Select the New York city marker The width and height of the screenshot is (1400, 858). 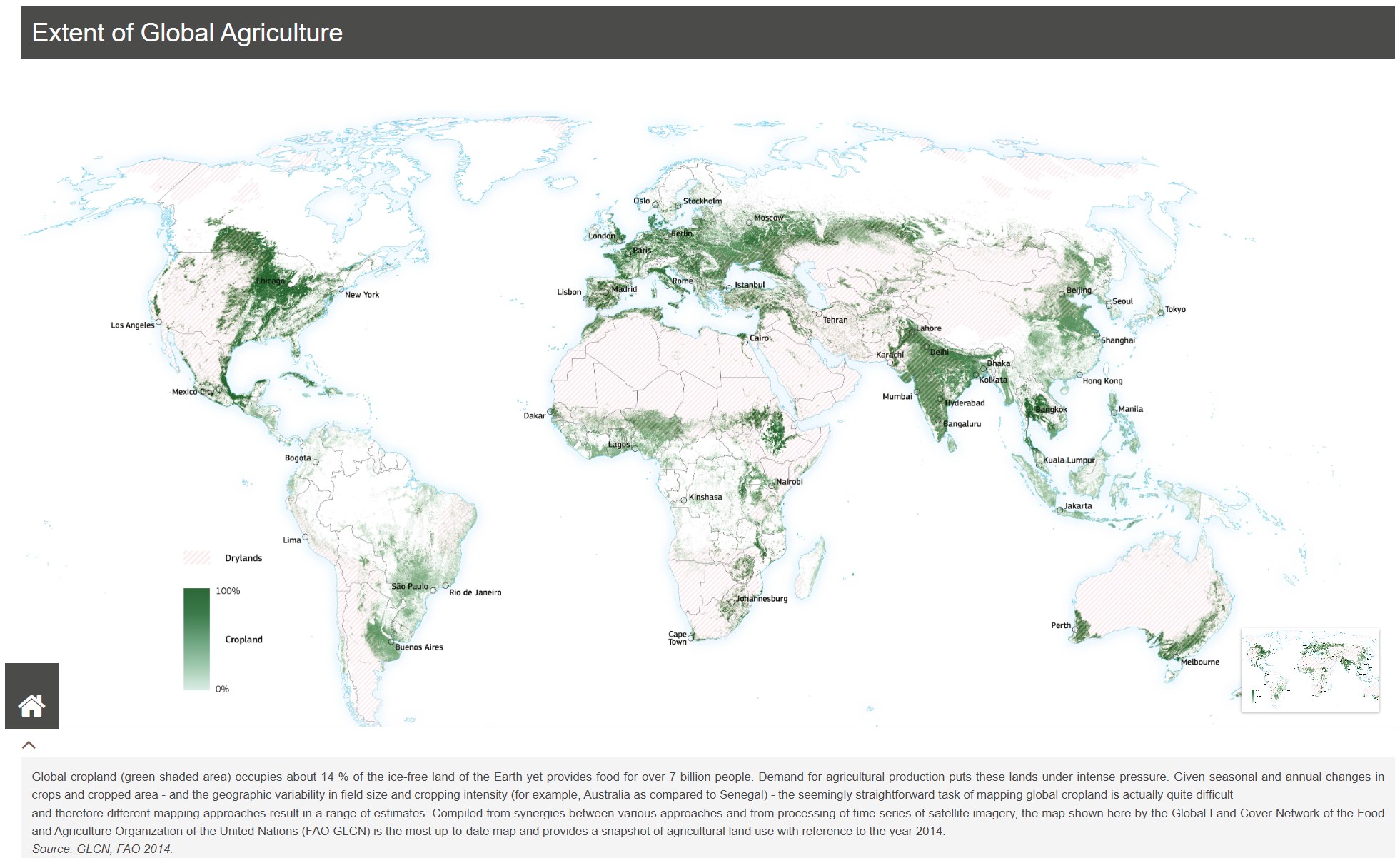[x=341, y=290]
